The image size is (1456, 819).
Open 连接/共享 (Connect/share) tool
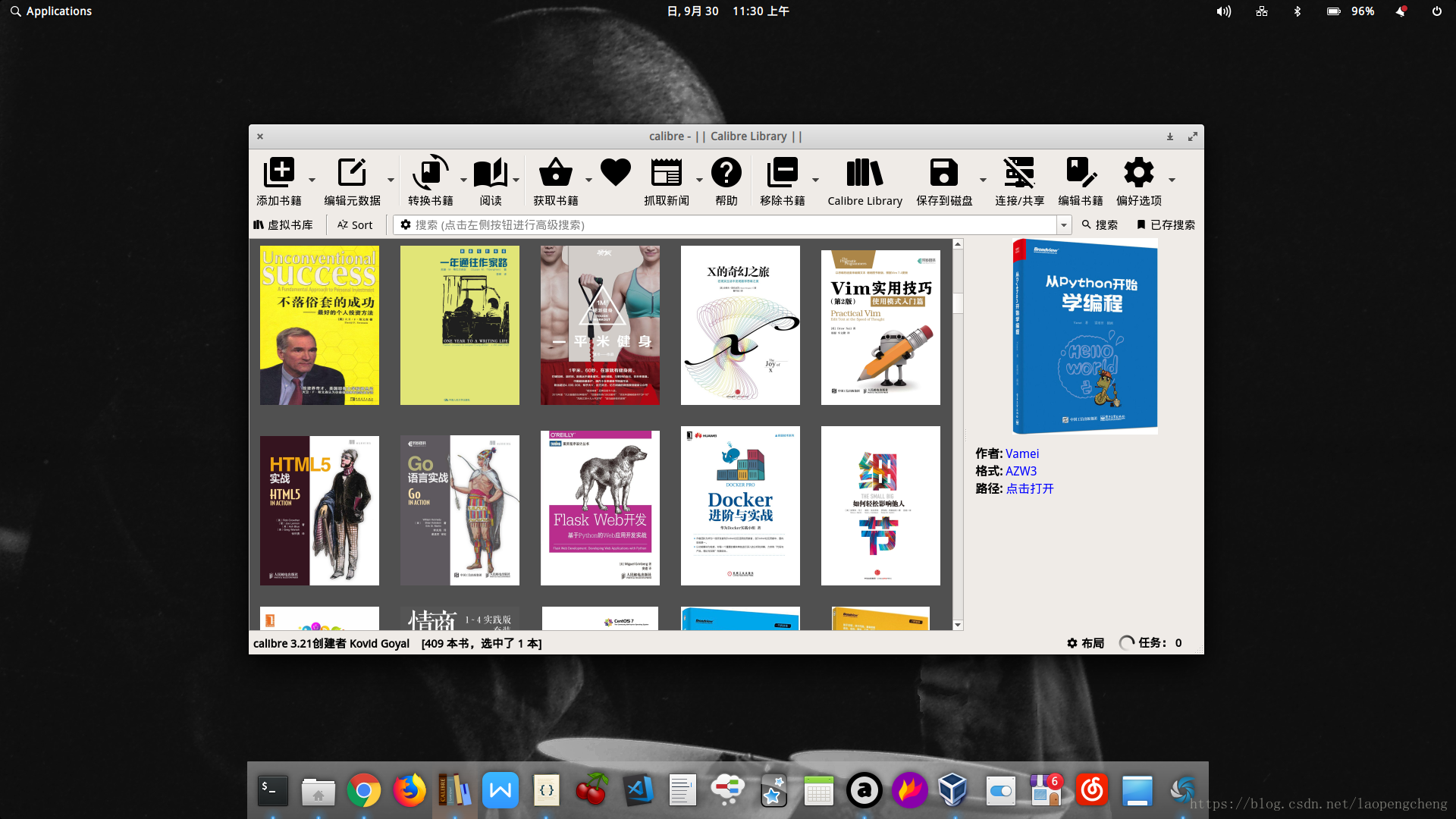pyautogui.click(x=1019, y=173)
